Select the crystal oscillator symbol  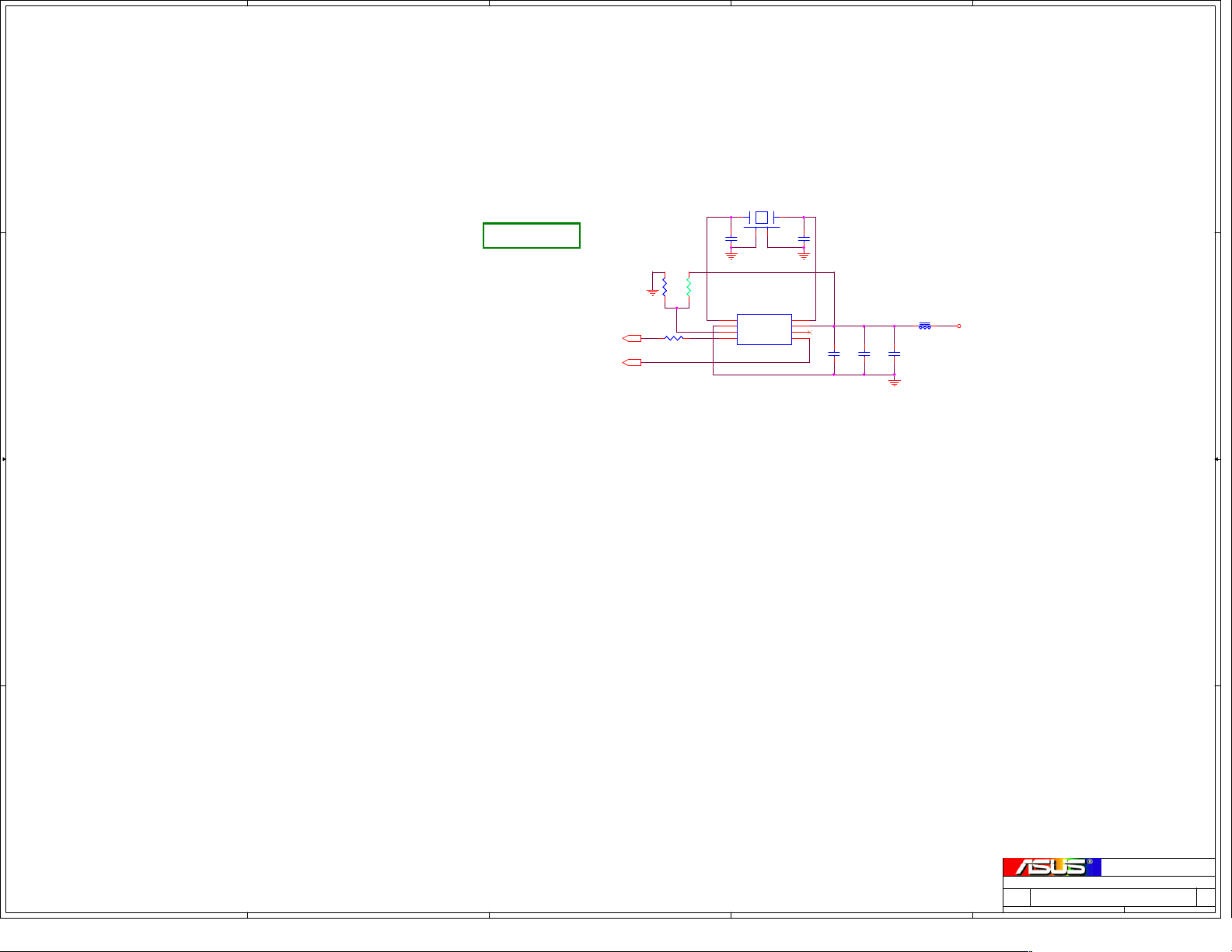click(x=762, y=218)
